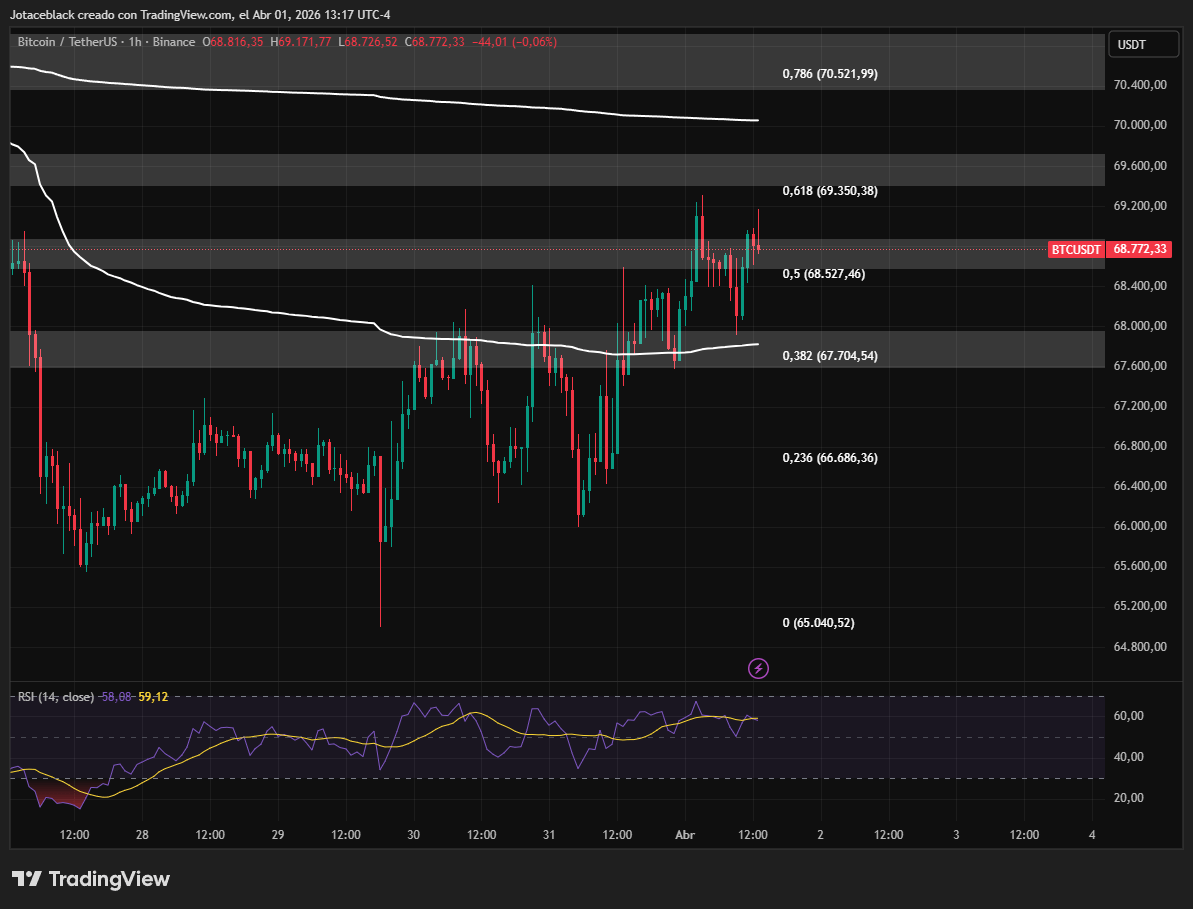Click the red BTCUSDT price label
Image resolution: width=1193 pixels, height=909 pixels.
[x=1076, y=249]
